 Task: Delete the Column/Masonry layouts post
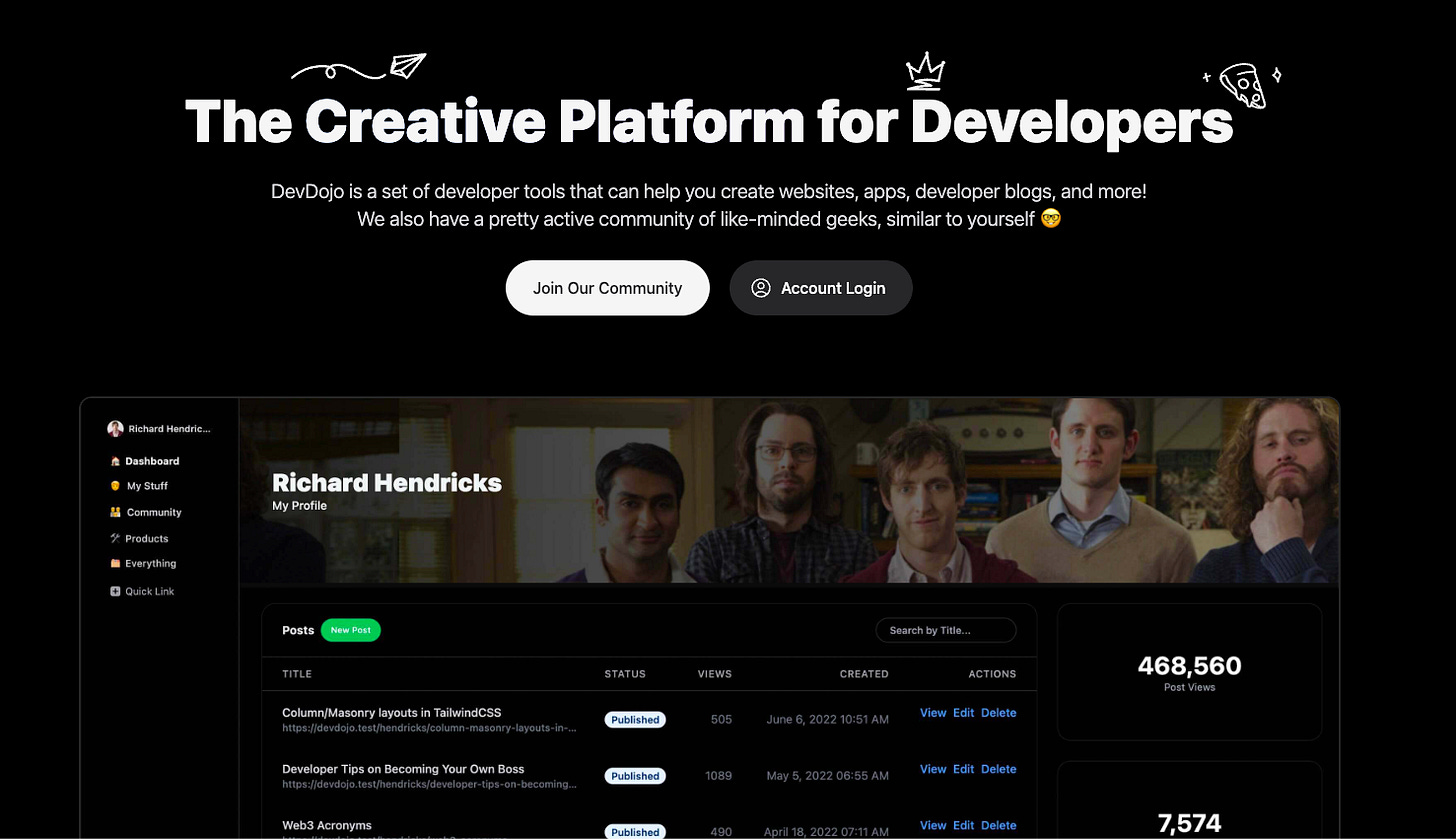click(x=998, y=713)
